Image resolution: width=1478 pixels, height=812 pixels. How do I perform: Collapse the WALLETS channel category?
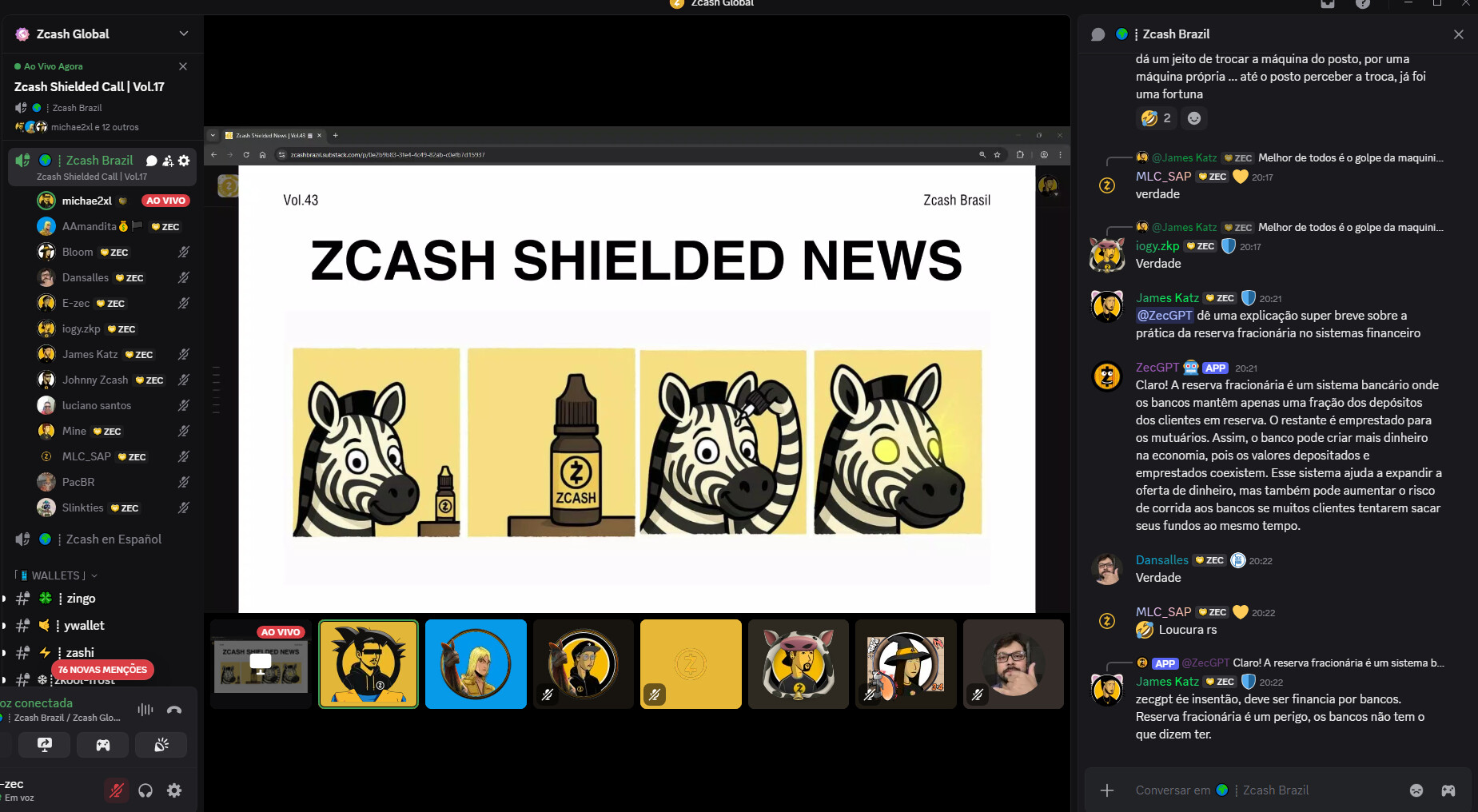[56, 575]
